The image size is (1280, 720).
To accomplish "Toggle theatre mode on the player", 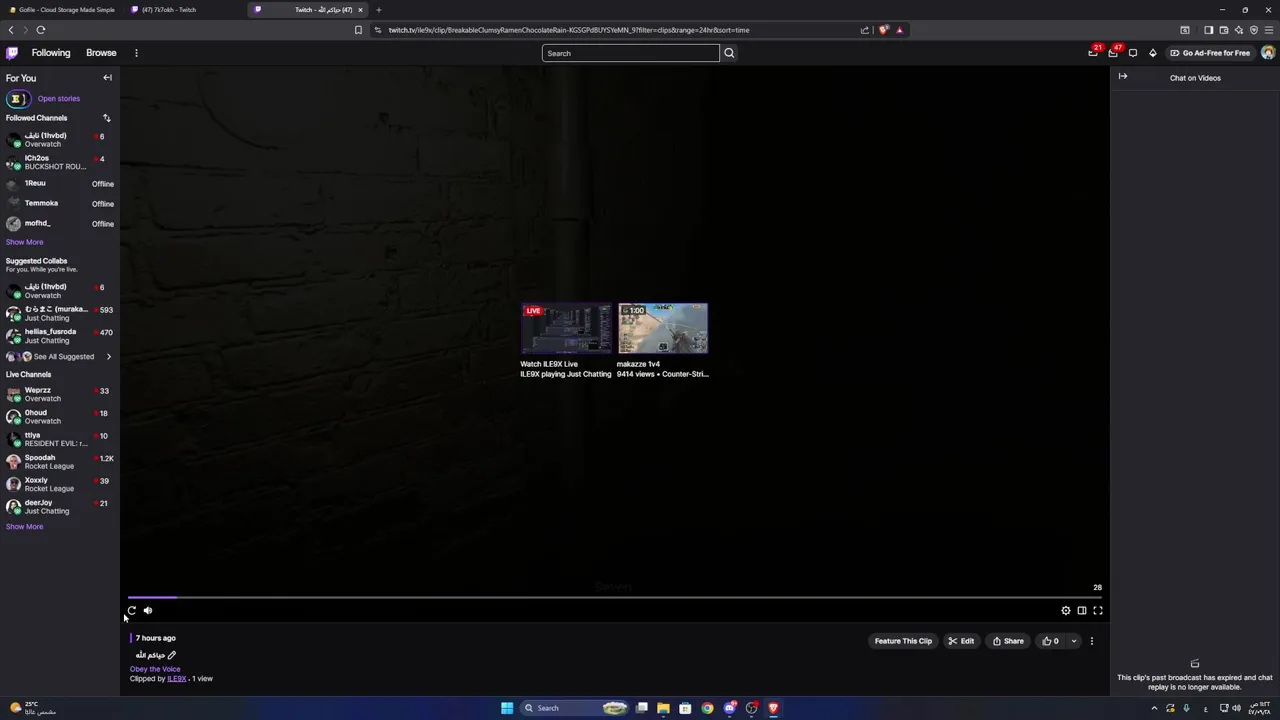I will (x=1082, y=610).
